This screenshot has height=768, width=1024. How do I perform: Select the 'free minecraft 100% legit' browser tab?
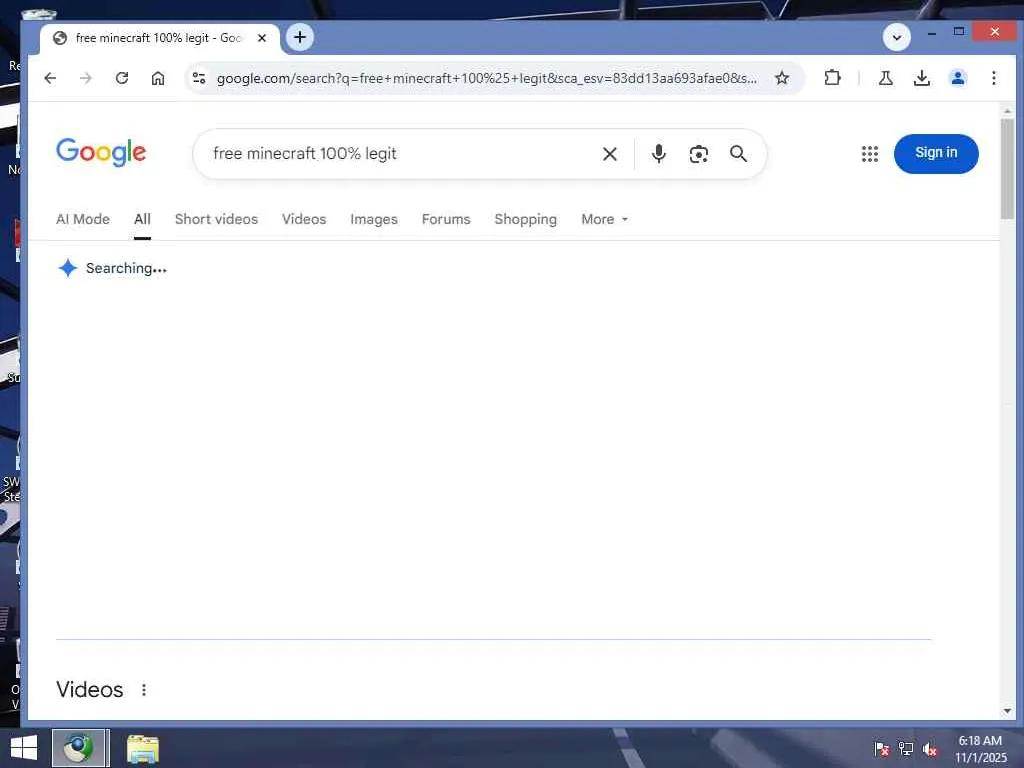click(x=160, y=38)
